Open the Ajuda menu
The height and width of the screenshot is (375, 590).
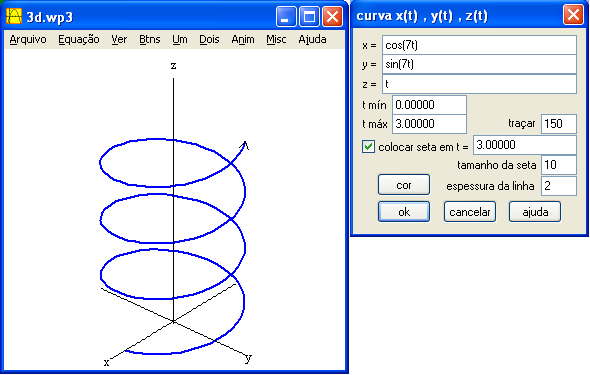[x=312, y=39]
